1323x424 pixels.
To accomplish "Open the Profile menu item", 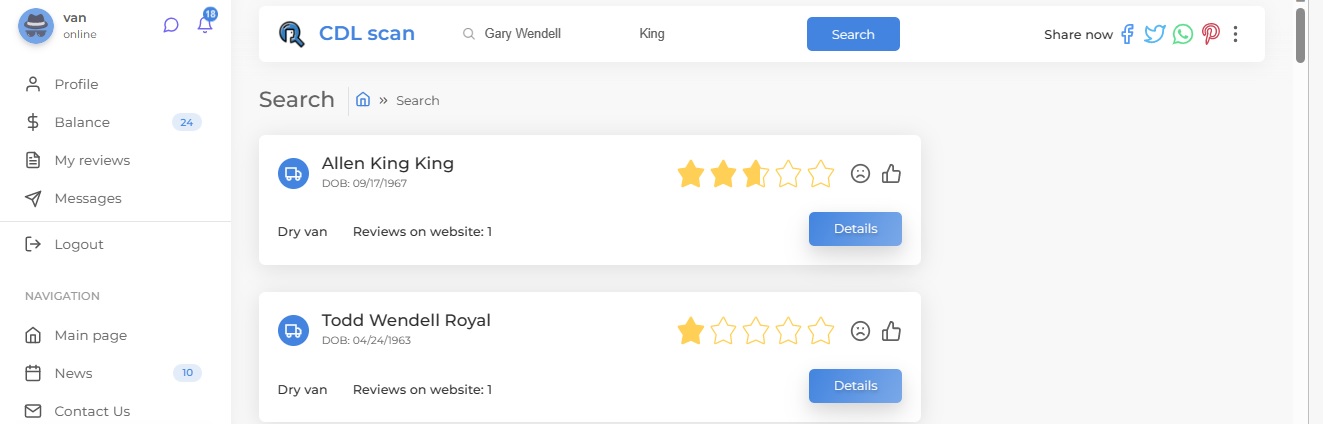I will (x=76, y=84).
